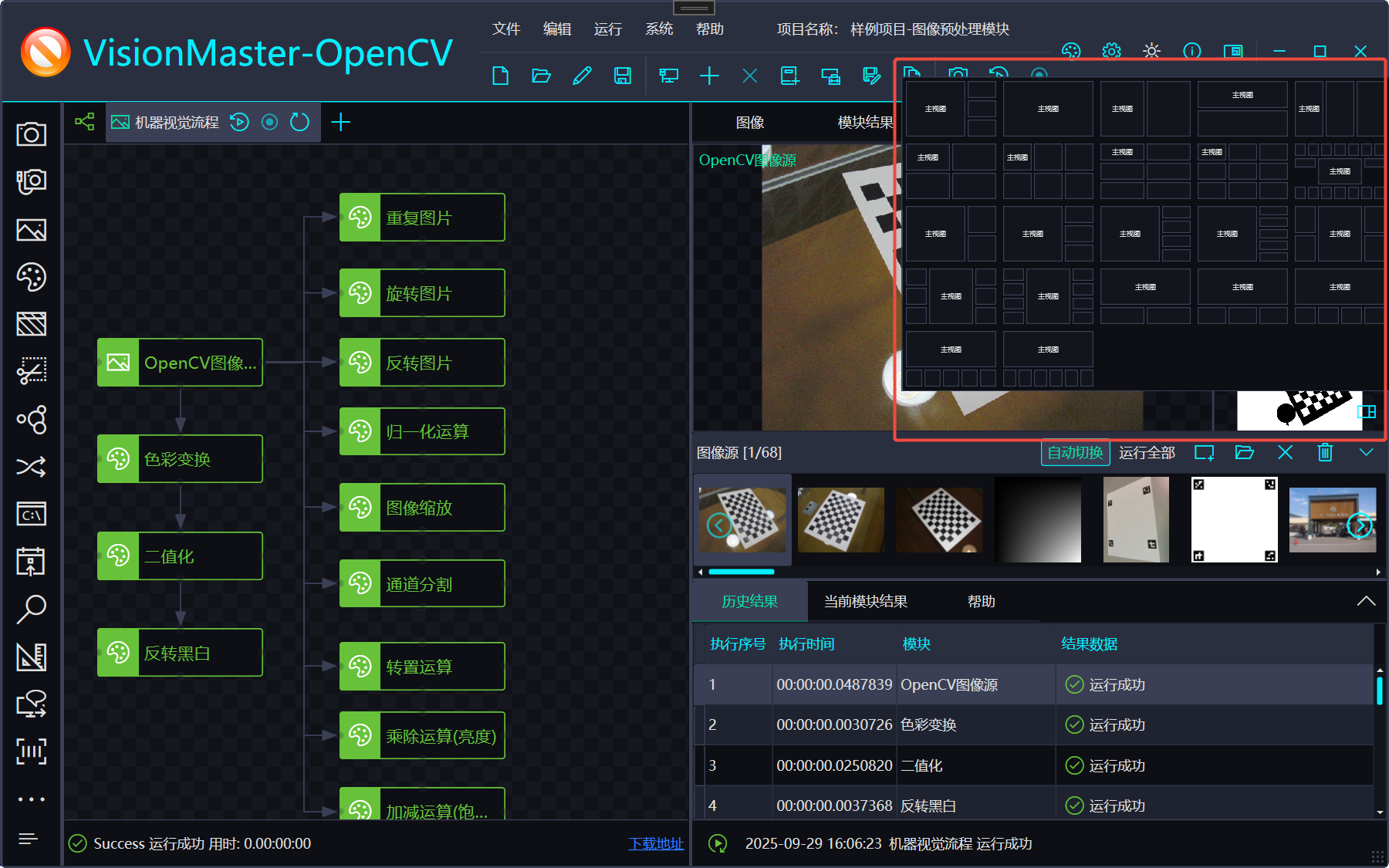Screen dimensions: 1389x868
Task: Open the multi-camera tool in sidebar
Action: (31, 181)
